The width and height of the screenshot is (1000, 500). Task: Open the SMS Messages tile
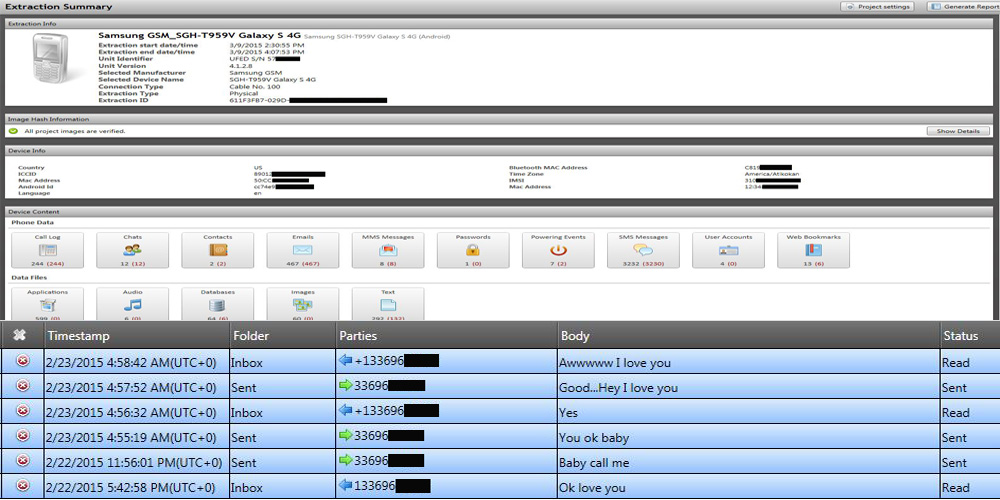click(x=643, y=250)
